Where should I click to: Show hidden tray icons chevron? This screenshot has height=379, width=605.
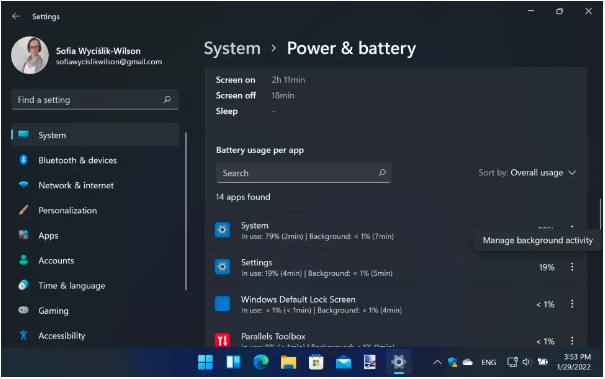click(x=437, y=362)
